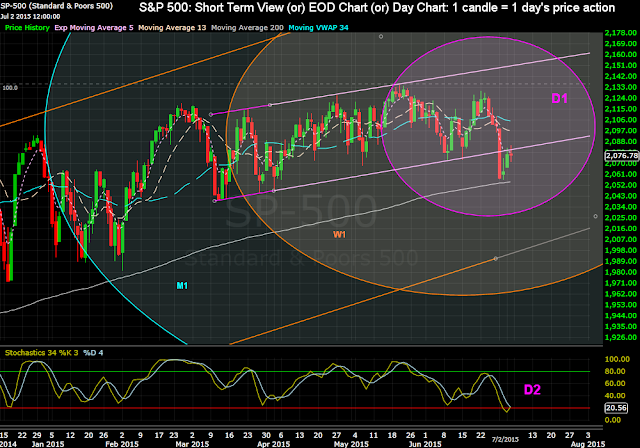Click the 2,133.00 price axis label
The width and height of the screenshot is (640, 448).
pos(621,87)
